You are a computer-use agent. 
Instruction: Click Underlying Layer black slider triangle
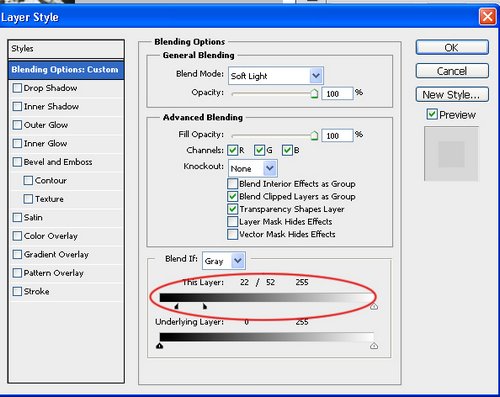coord(160,346)
